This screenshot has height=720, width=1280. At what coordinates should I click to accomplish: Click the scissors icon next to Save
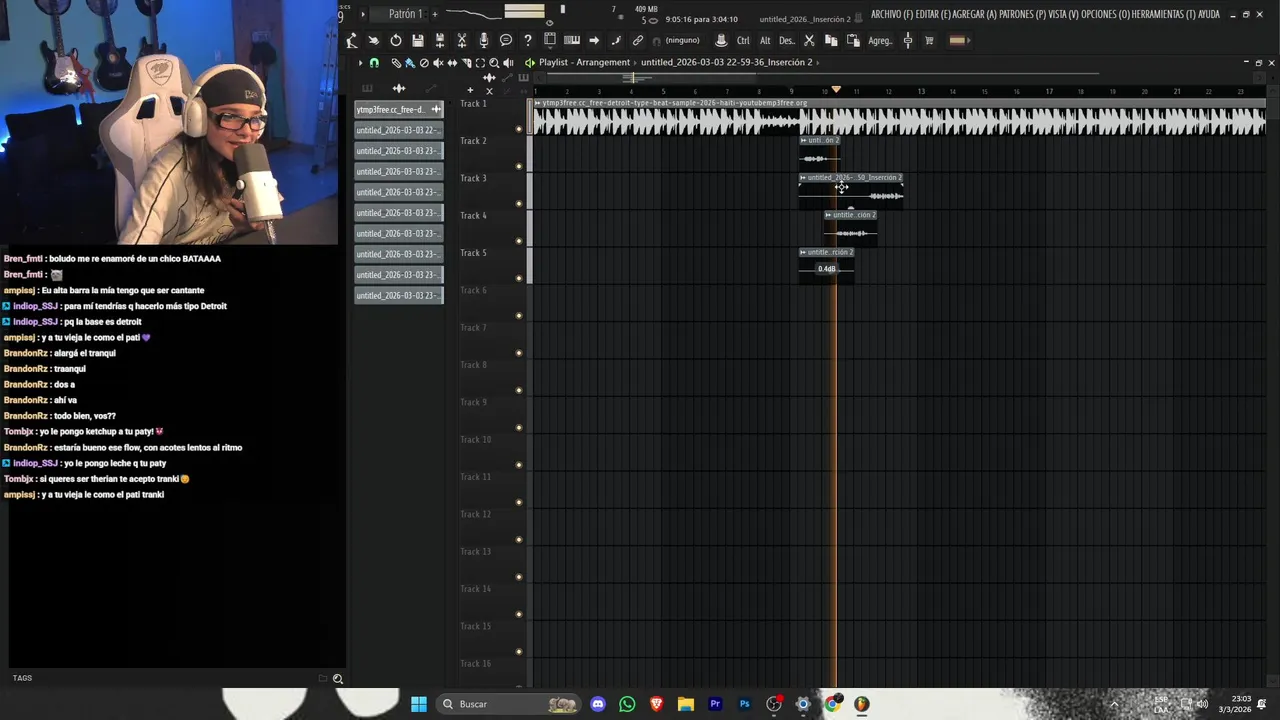(462, 40)
